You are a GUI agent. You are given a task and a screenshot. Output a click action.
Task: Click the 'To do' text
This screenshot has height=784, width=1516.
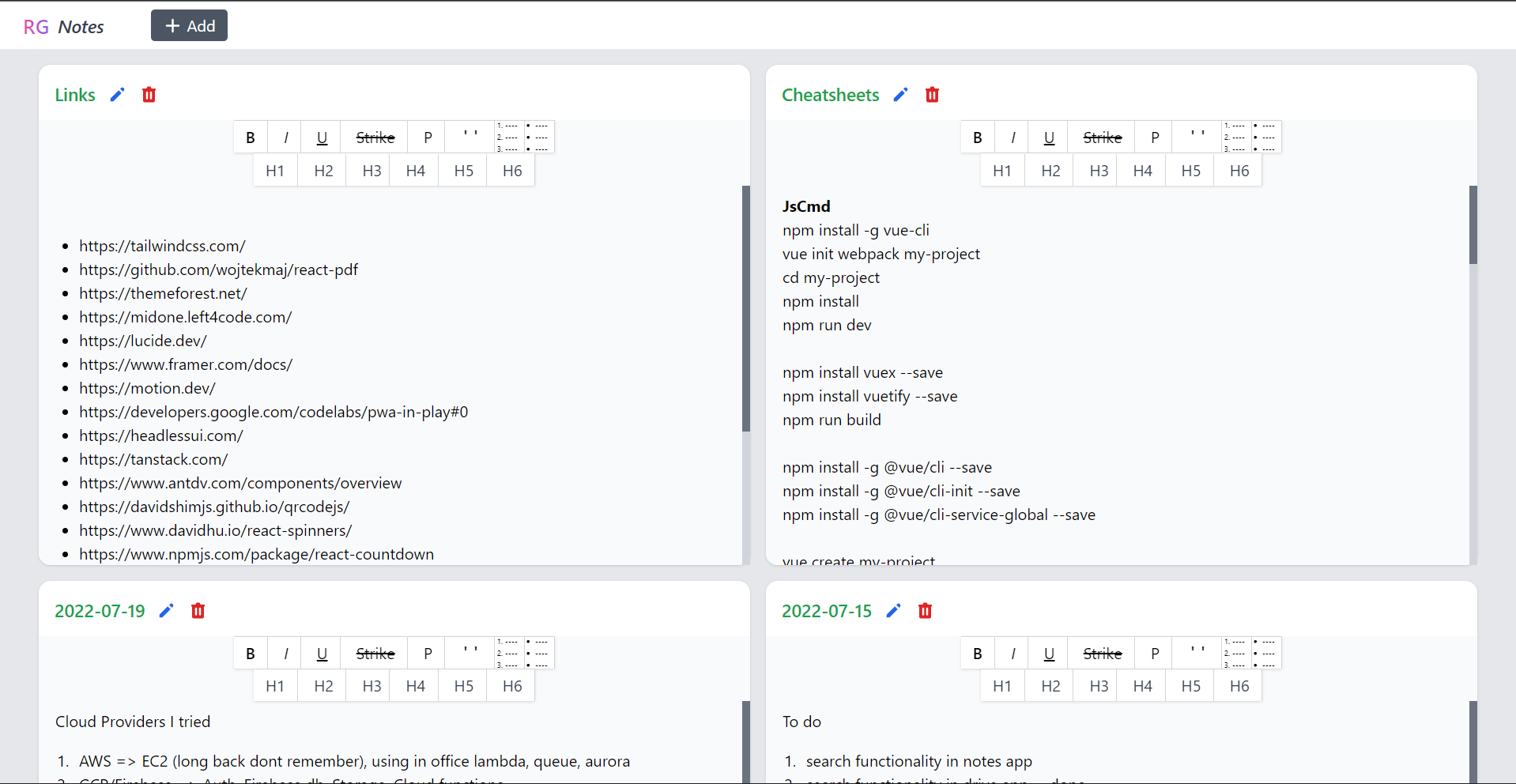[801, 722]
